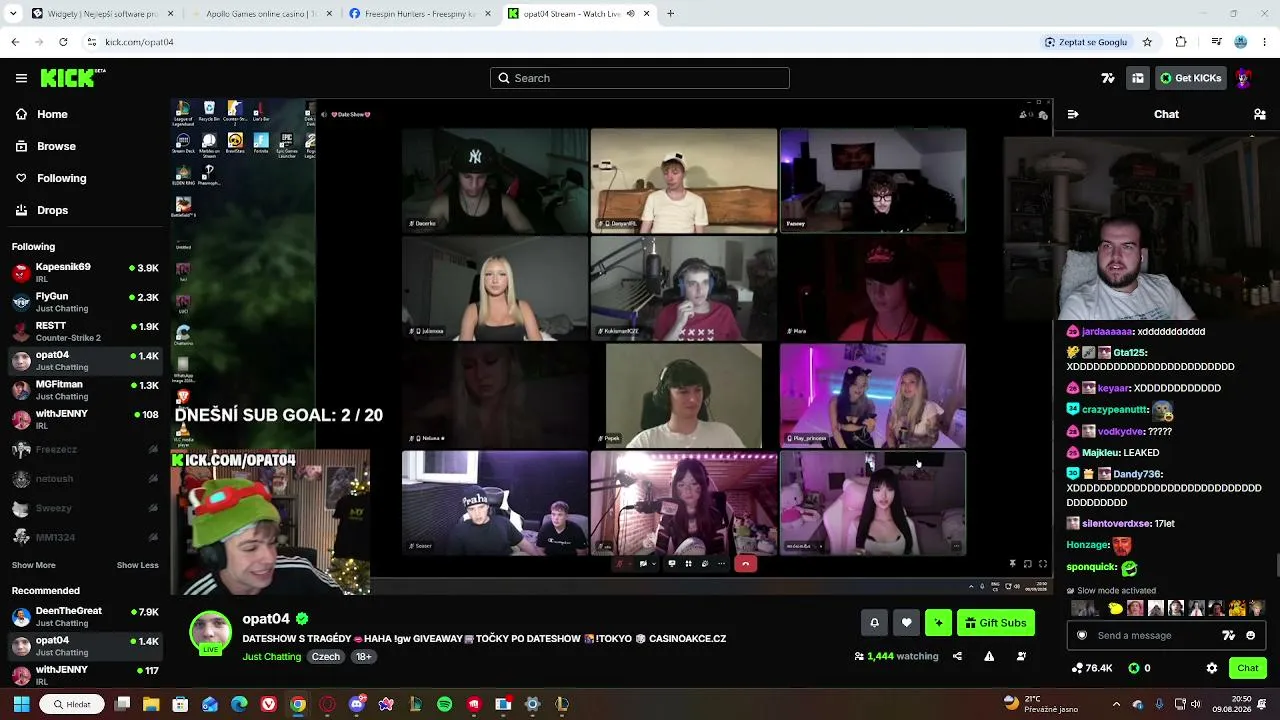
Task: Expand Following list with Show More
Action: [34, 565]
